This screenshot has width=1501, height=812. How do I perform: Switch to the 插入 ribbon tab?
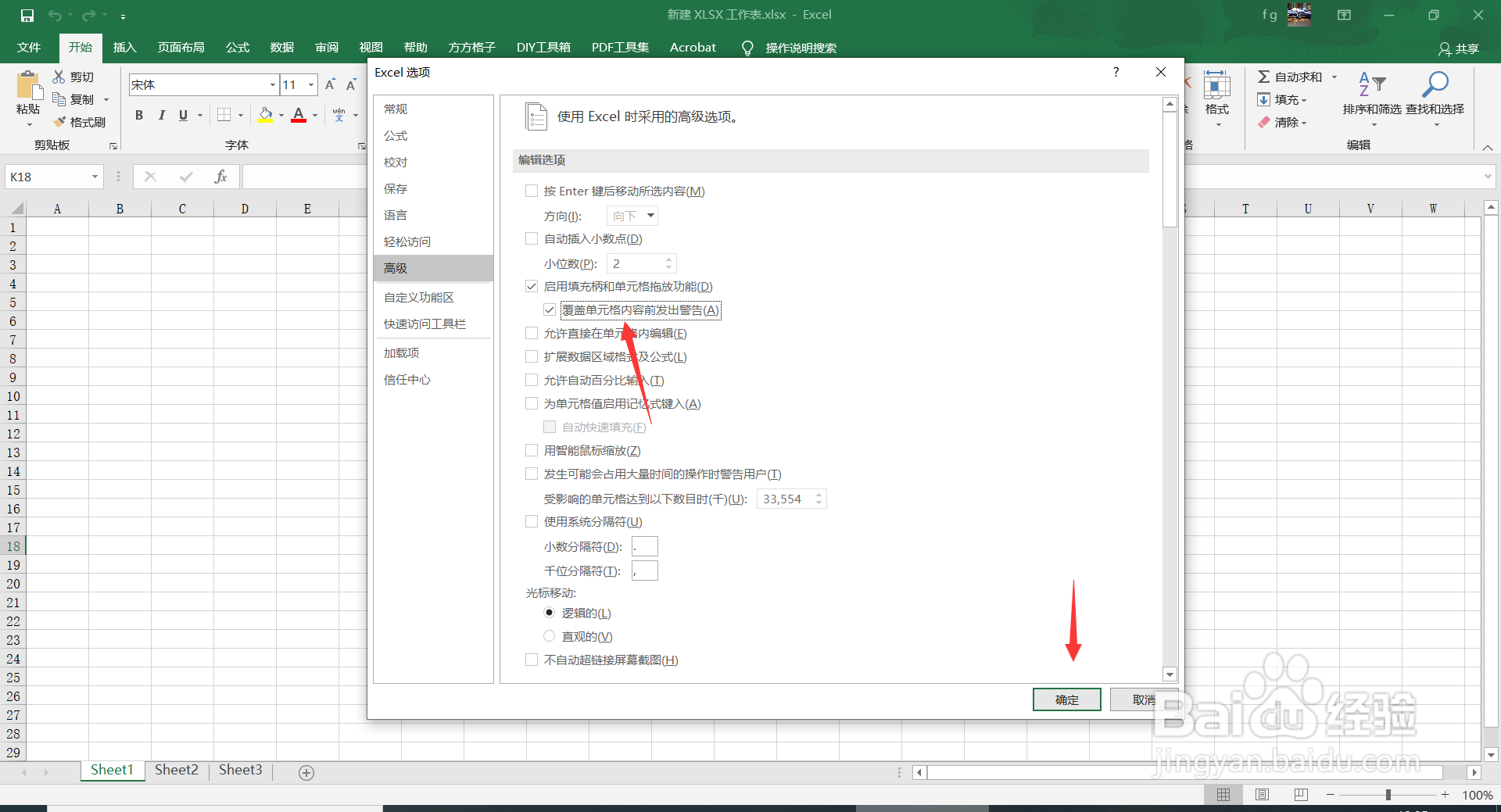[124, 47]
